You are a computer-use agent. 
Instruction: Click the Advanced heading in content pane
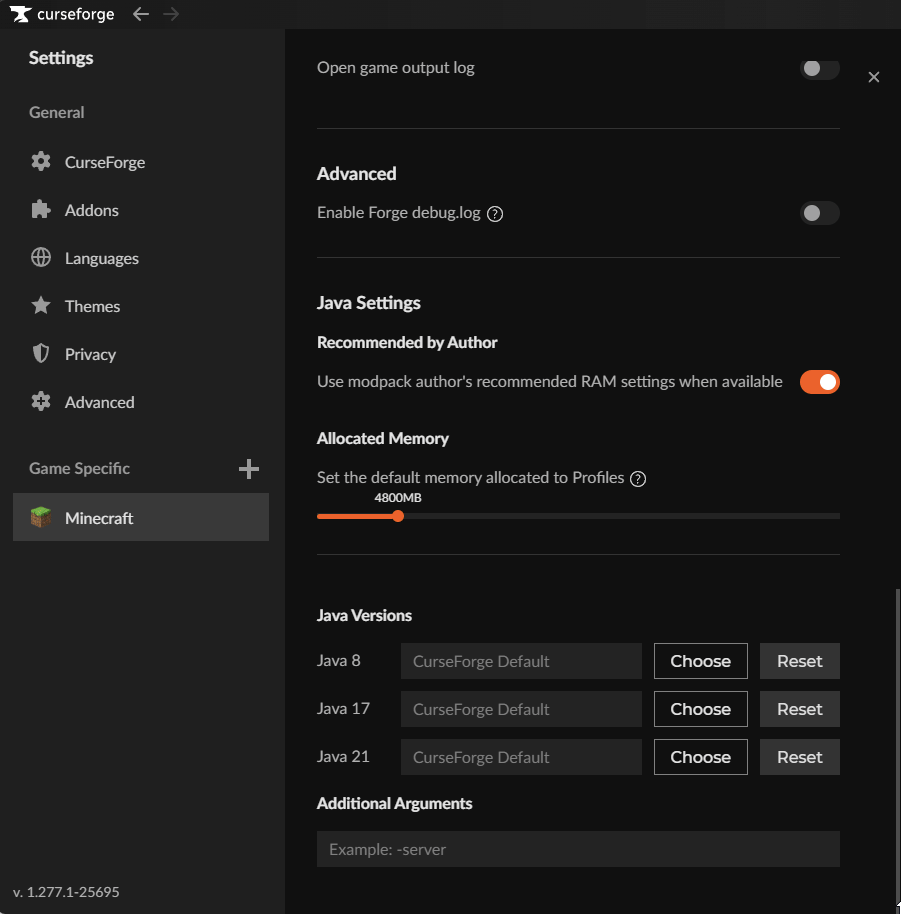[357, 174]
